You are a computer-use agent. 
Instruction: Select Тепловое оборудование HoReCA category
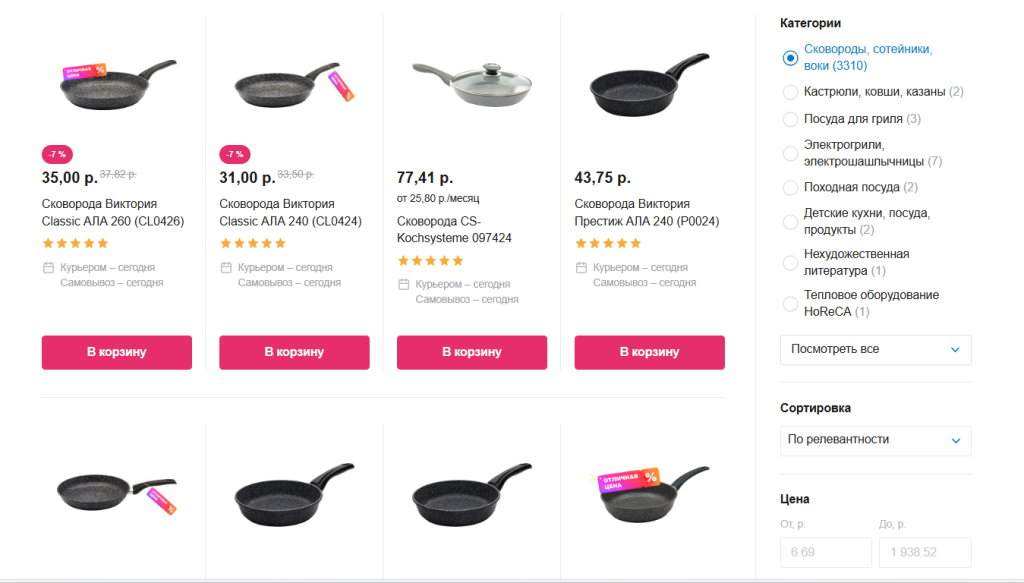coord(790,303)
